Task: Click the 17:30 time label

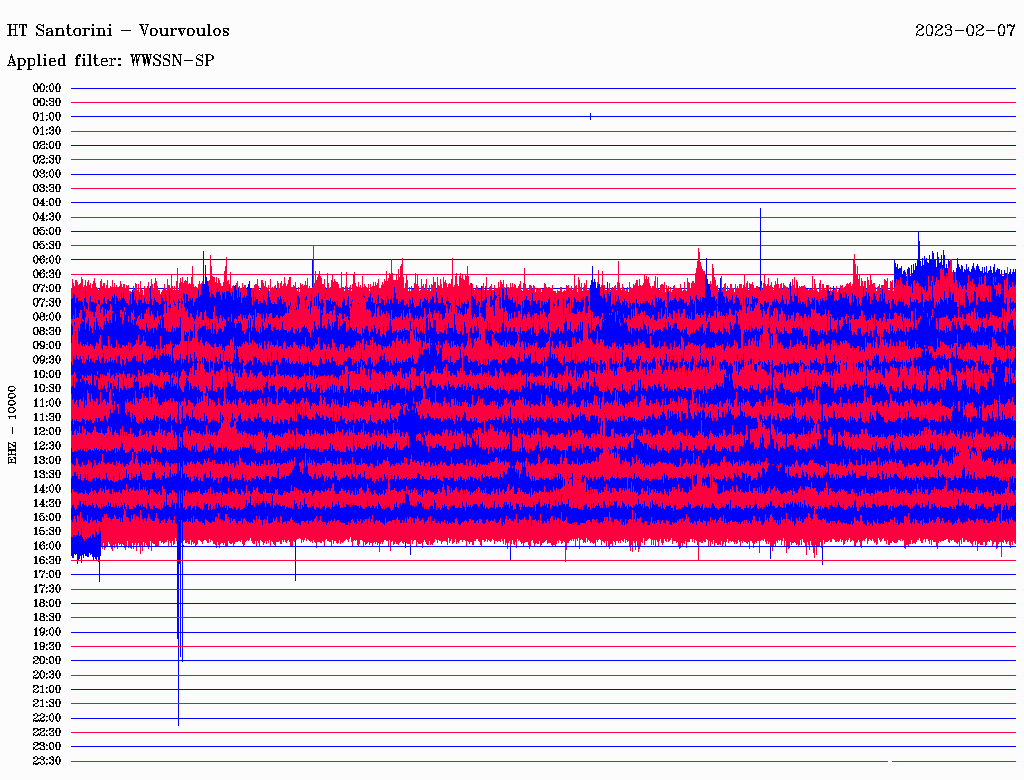Action: (x=47, y=589)
